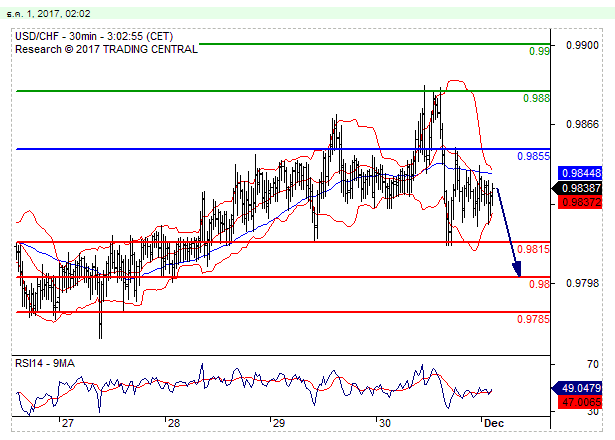615x440 pixels.
Task: Select the green 0.99 resistance label
Action: (x=539, y=51)
